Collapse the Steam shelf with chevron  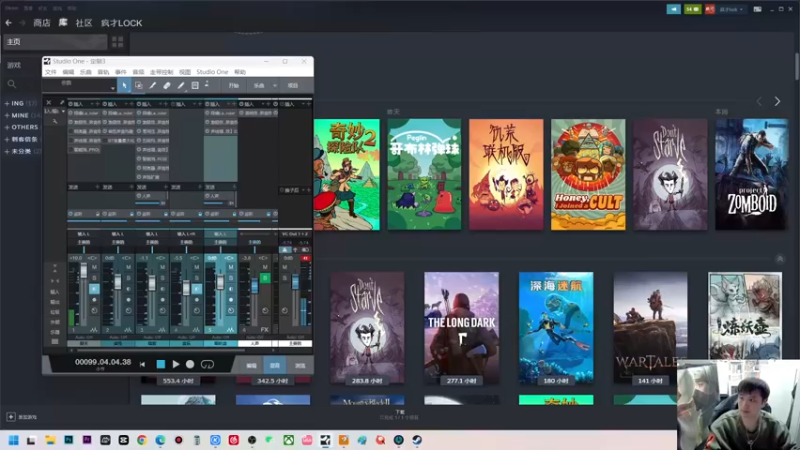780,259
